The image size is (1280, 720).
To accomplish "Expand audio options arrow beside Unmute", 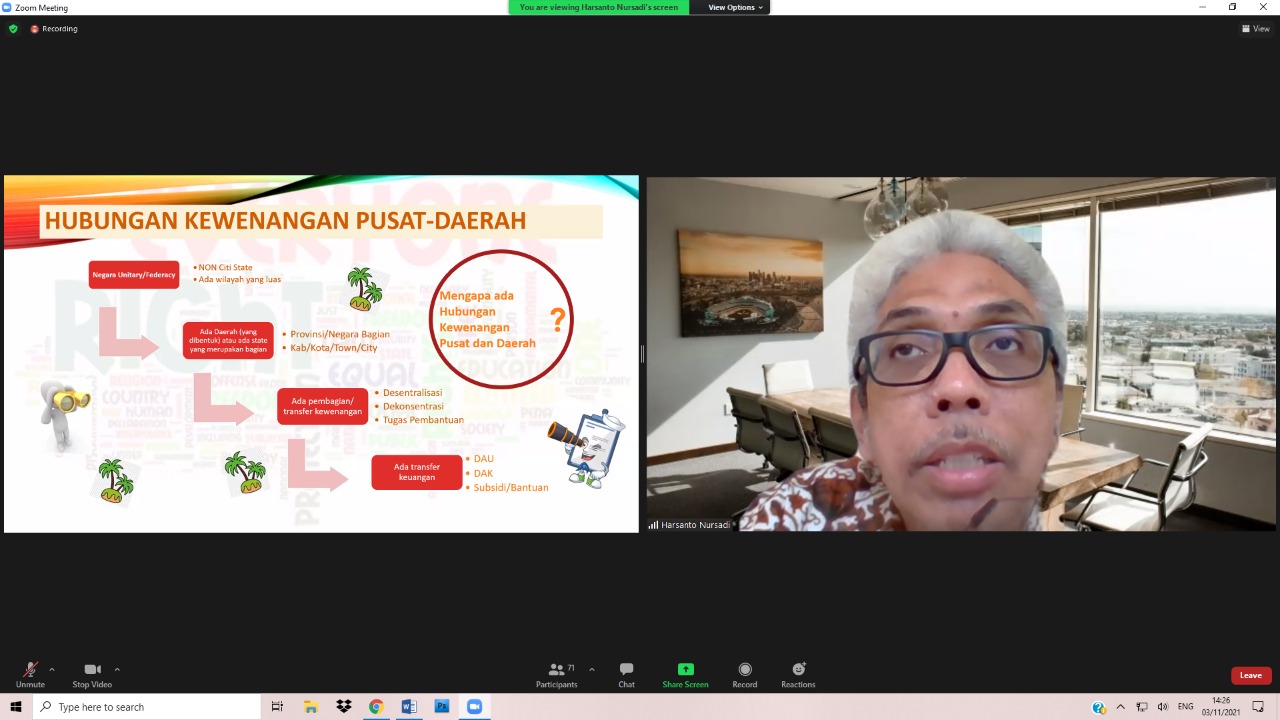I will (x=52, y=669).
